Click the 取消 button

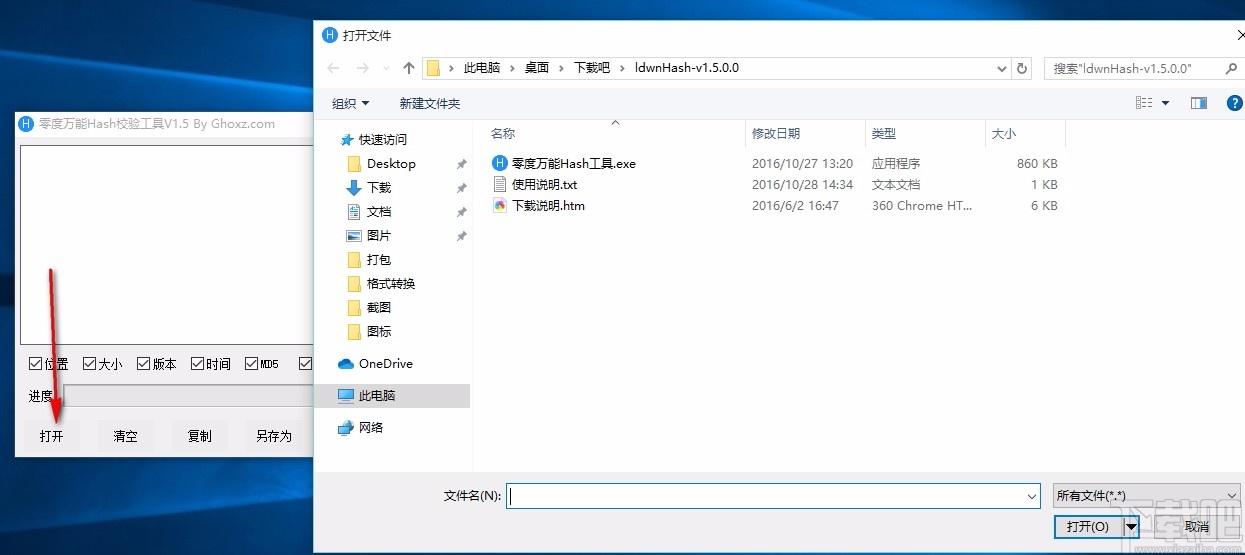tap(1196, 526)
